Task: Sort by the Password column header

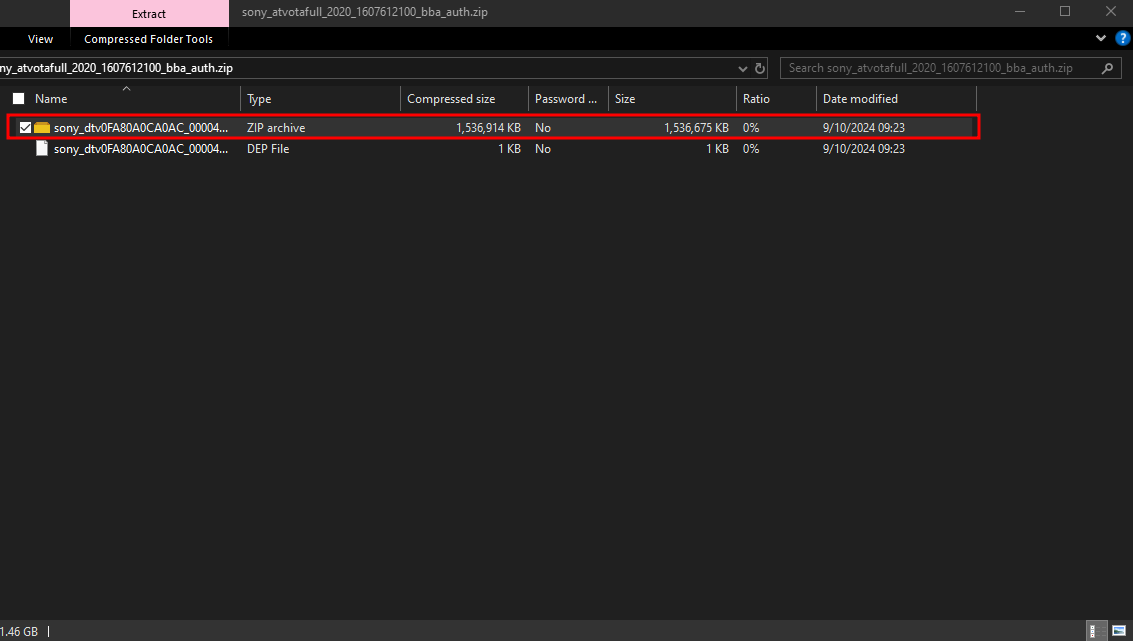Action: click(566, 98)
